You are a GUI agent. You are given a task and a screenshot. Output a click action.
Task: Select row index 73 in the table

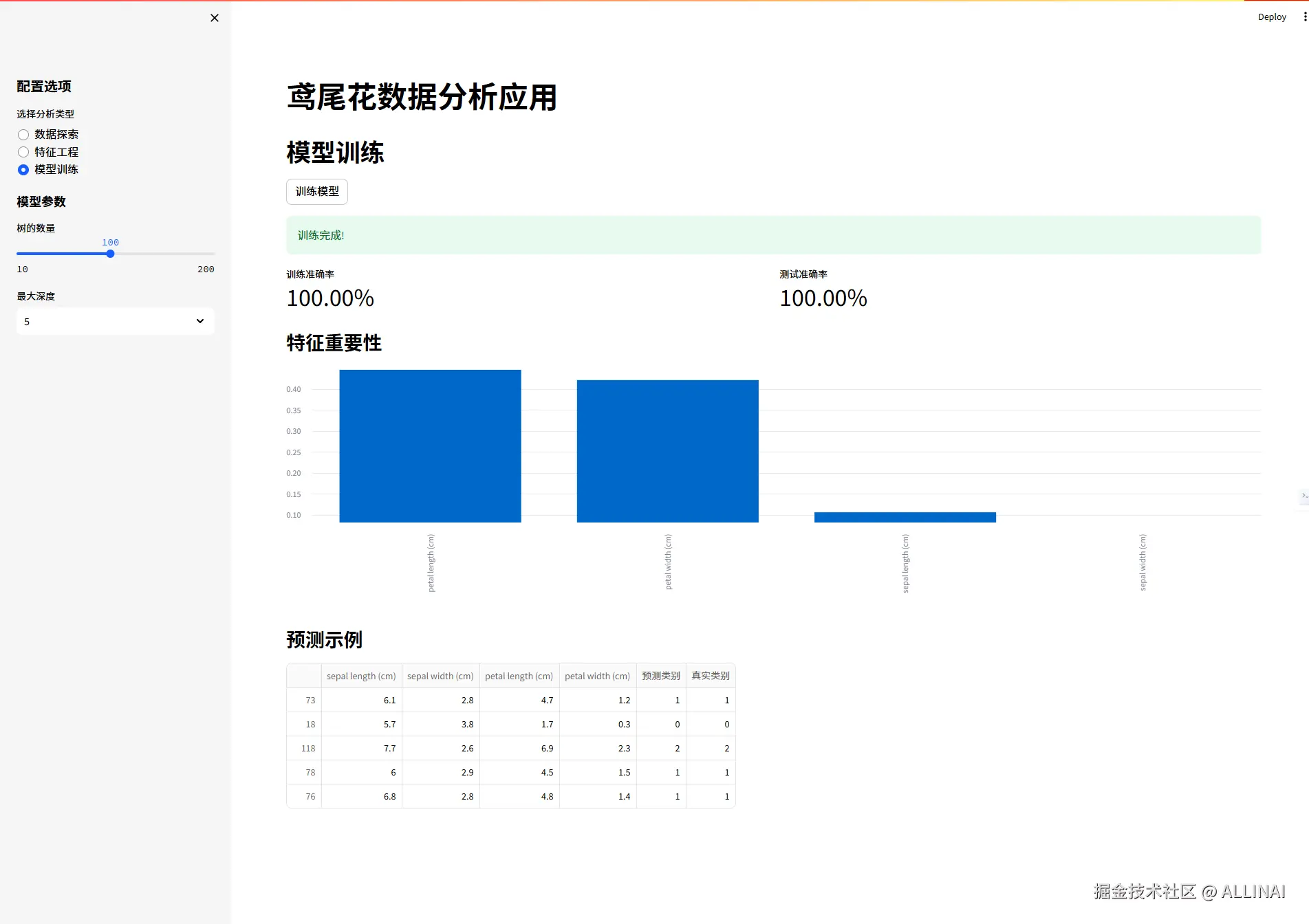point(304,700)
